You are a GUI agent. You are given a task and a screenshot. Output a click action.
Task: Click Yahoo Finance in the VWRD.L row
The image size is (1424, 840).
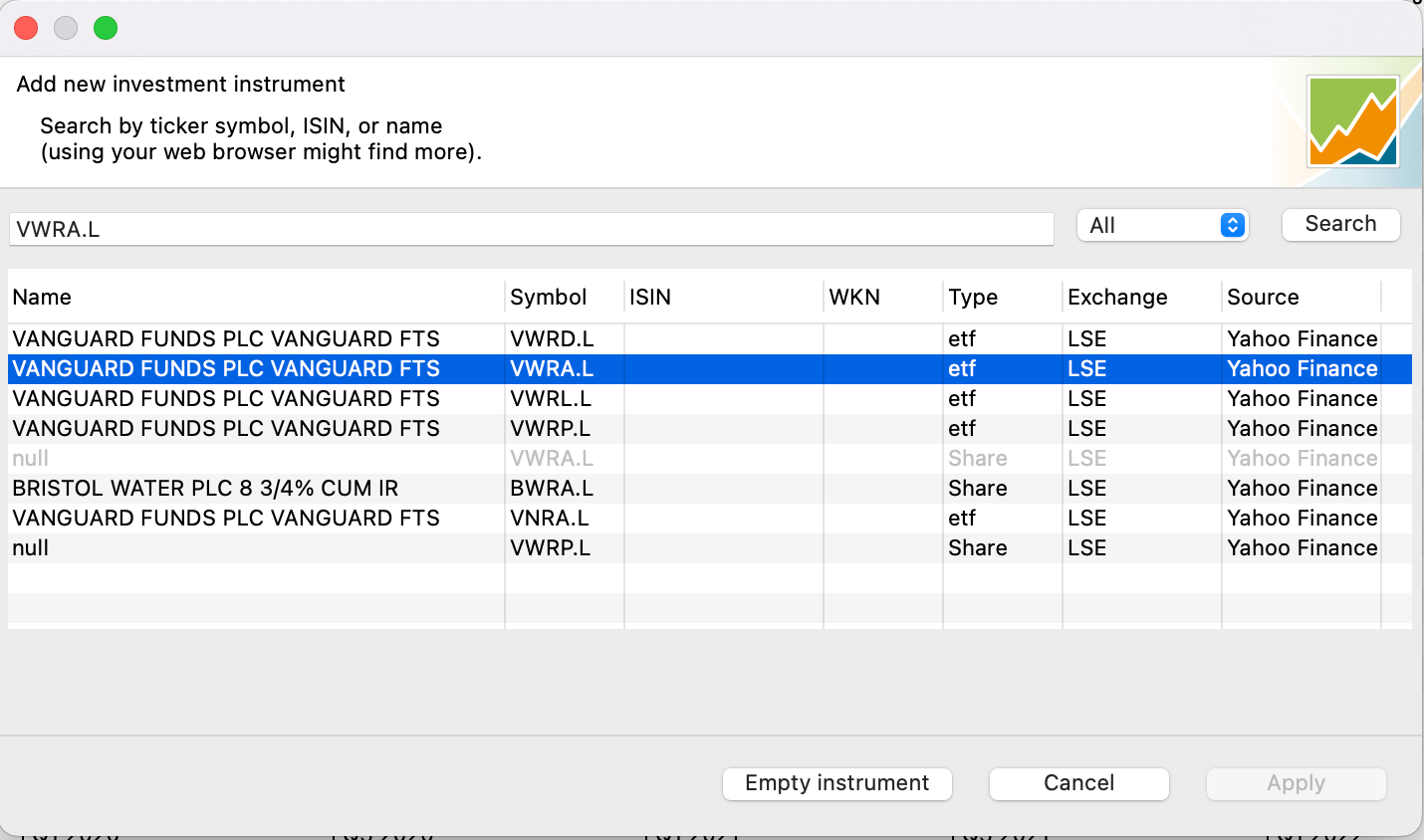[1303, 338]
